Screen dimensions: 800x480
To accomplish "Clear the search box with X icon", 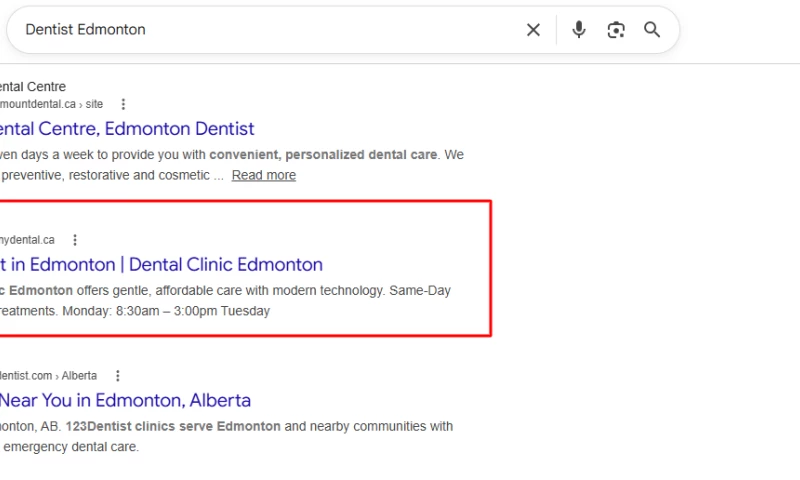I will click(x=533, y=30).
